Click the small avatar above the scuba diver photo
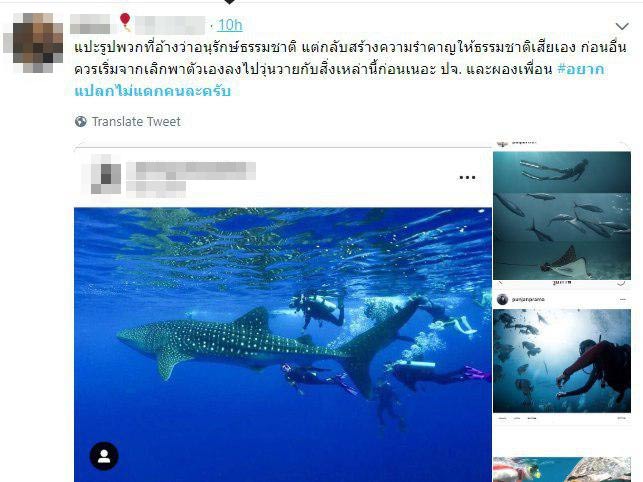 click(502, 299)
